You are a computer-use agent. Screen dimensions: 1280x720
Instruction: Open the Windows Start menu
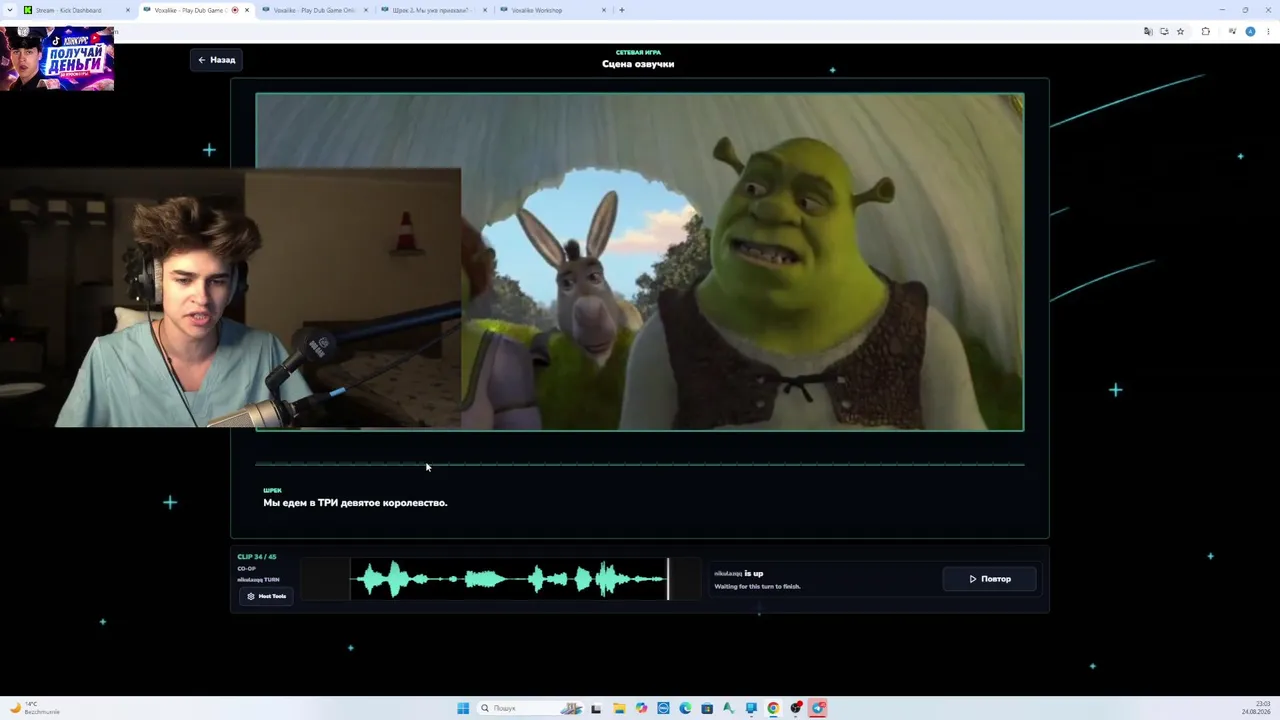pos(463,708)
